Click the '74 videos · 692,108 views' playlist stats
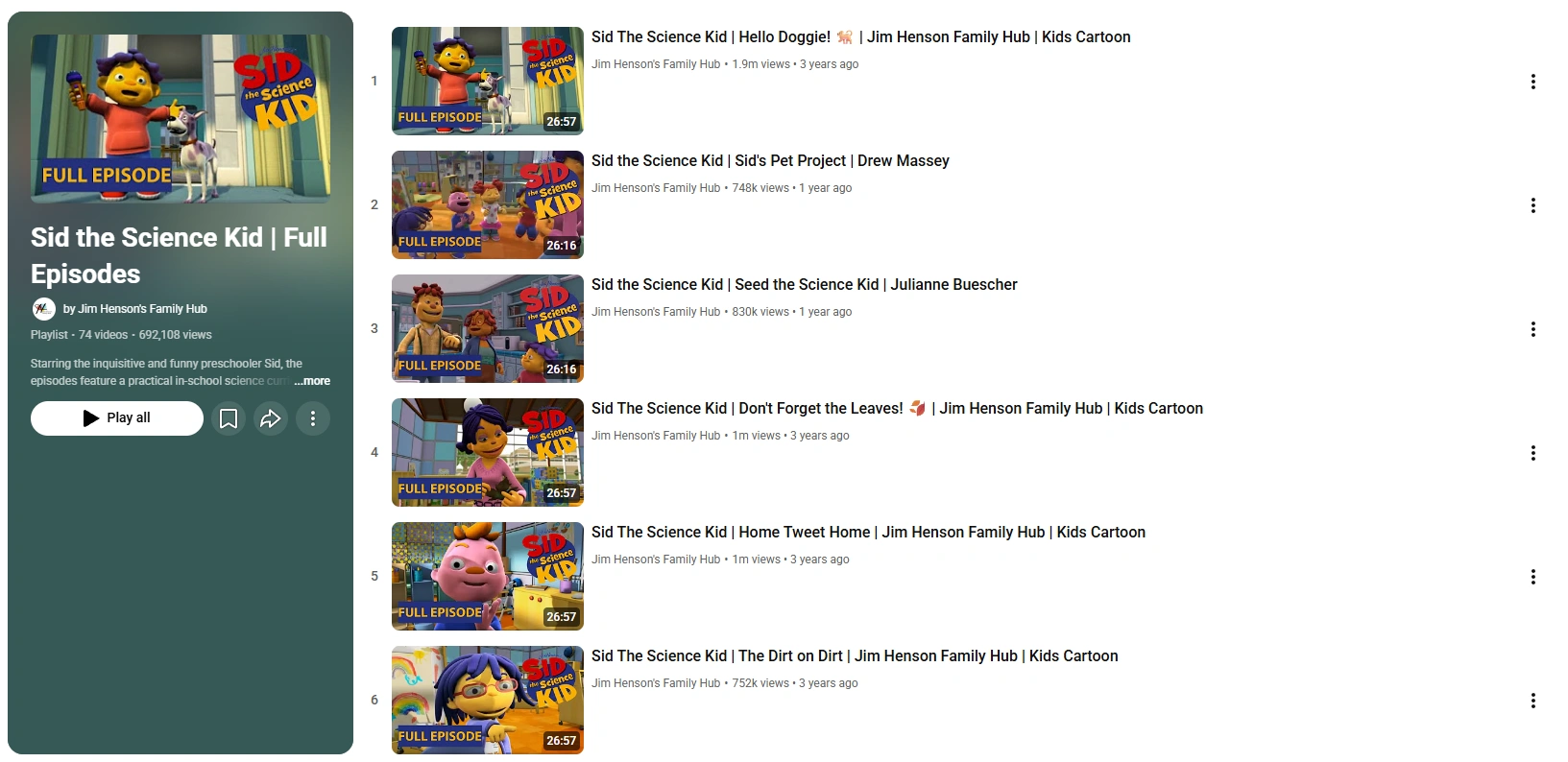 145,335
